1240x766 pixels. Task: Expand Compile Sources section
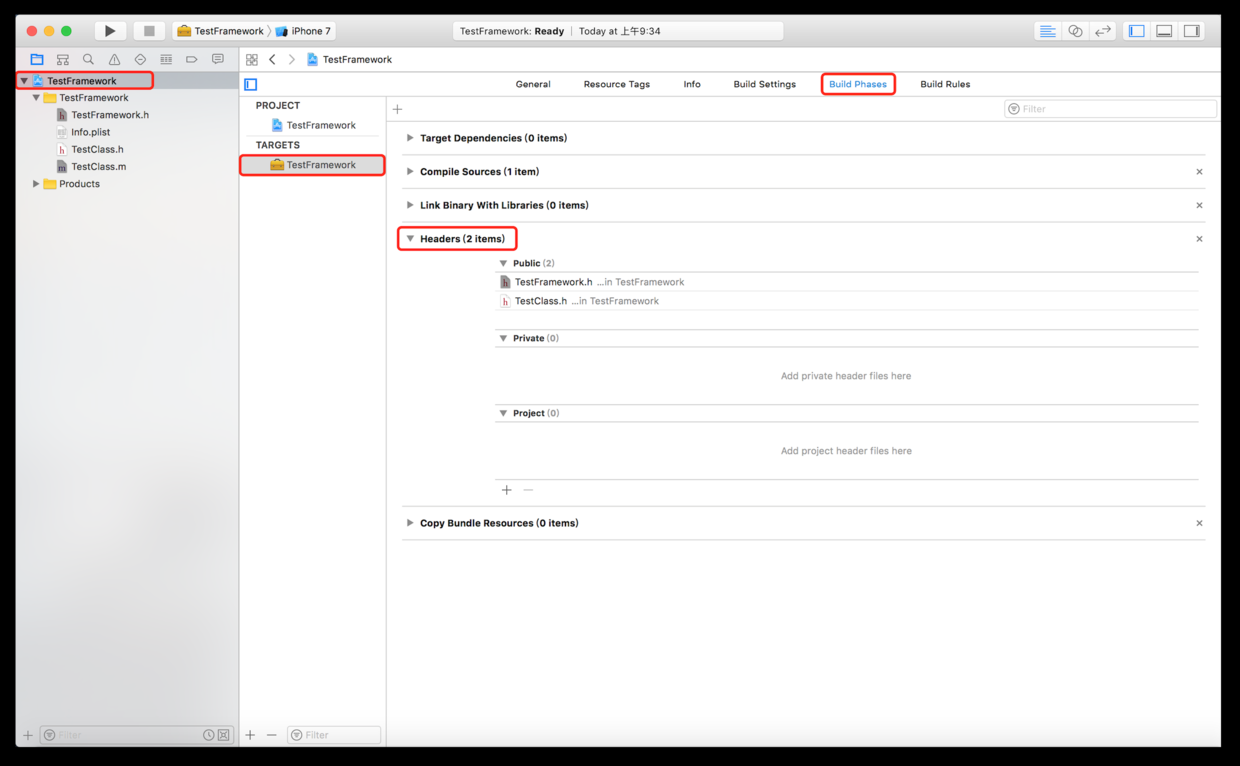(410, 172)
